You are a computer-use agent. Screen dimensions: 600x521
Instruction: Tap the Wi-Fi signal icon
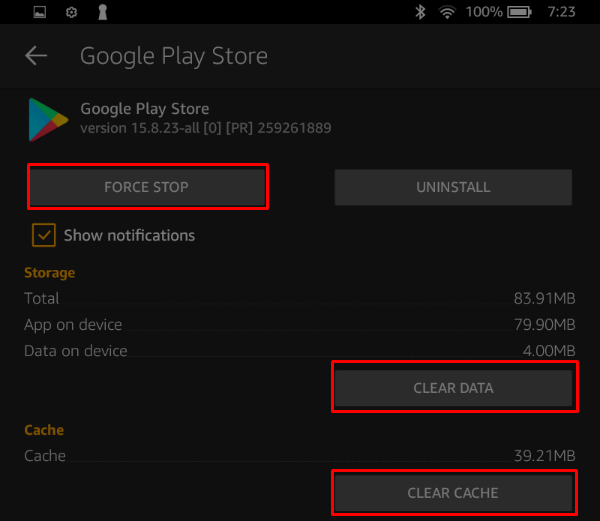tap(447, 12)
